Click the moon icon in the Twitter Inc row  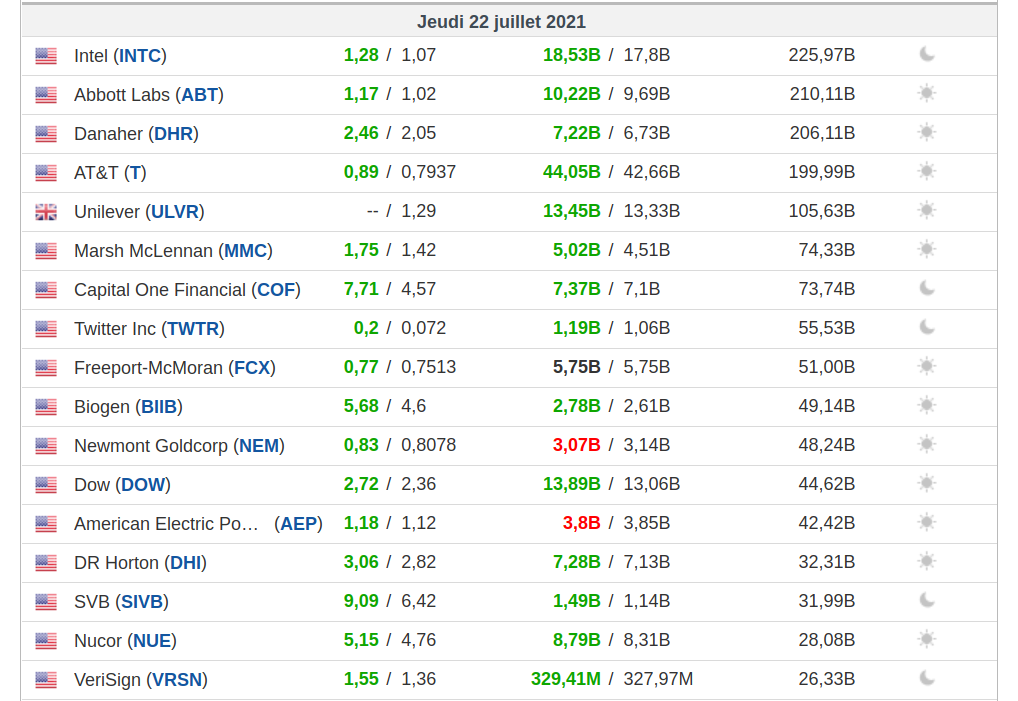coord(927,327)
